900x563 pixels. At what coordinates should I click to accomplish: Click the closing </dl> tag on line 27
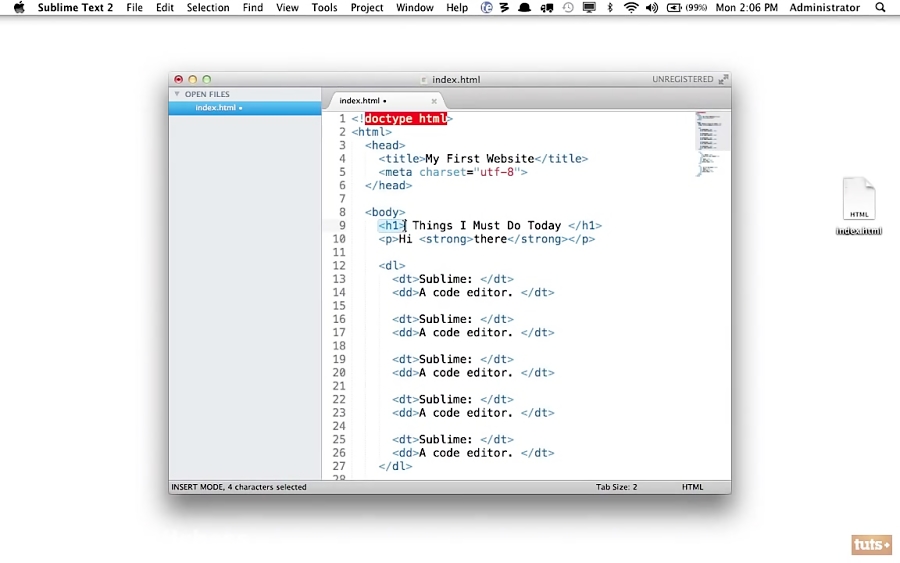(x=395, y=466)
